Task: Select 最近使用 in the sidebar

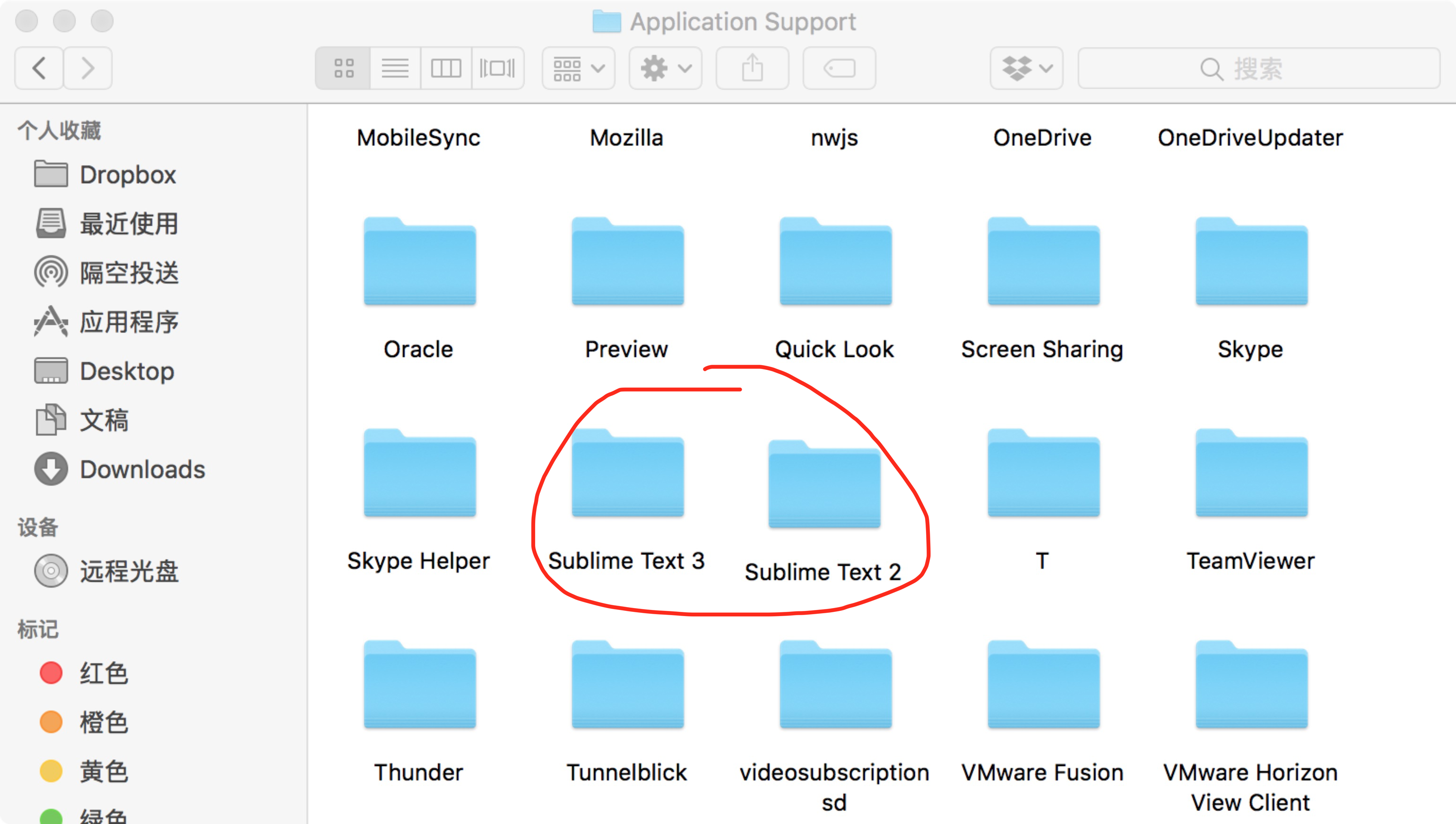Action: [x=153, y=223]
